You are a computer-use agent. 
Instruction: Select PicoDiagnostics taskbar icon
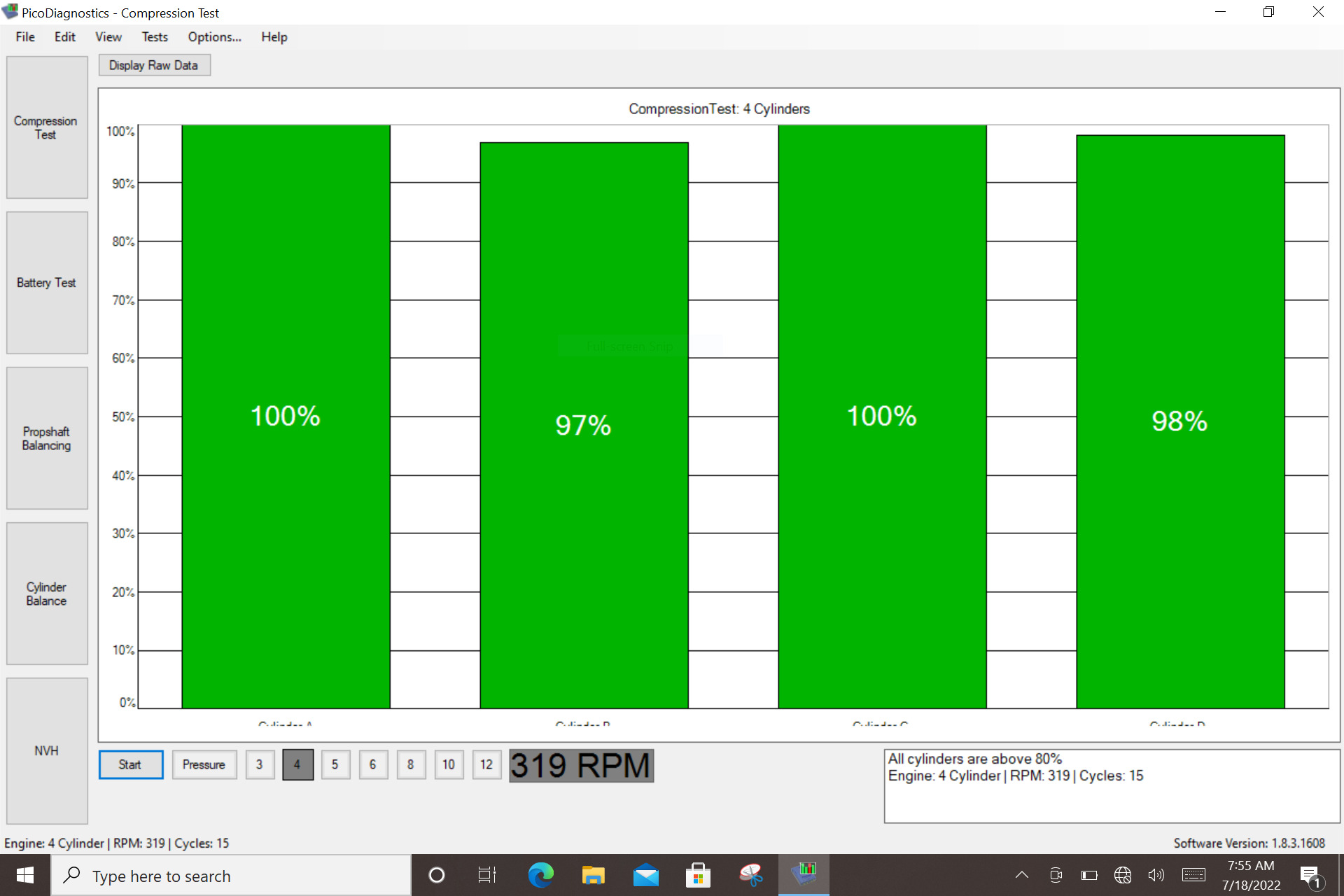tap(804, 875)
